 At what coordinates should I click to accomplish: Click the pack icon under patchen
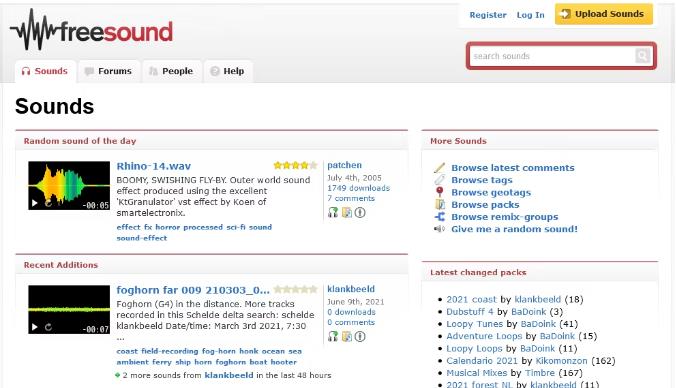point(347,212)
